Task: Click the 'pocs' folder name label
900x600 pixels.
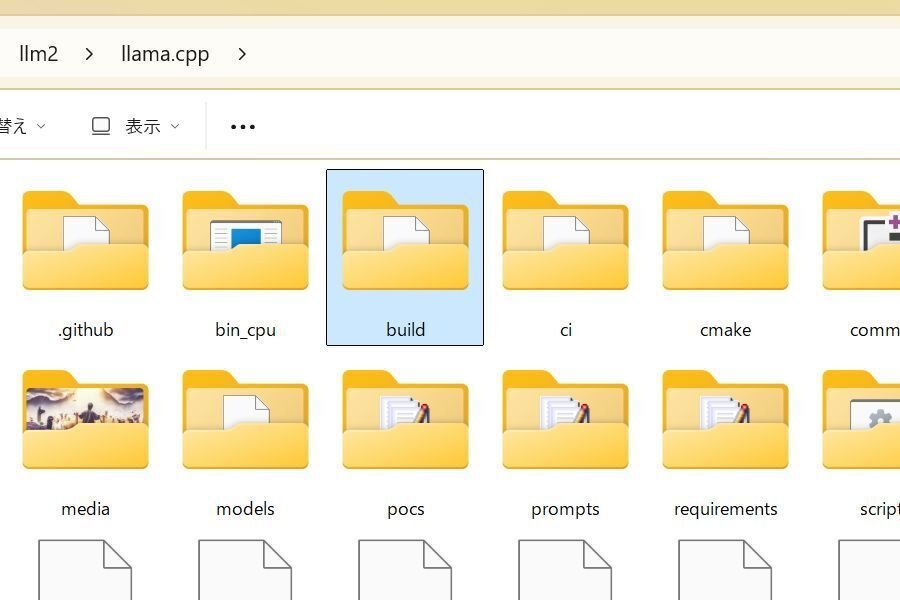Action: [405, 510]
